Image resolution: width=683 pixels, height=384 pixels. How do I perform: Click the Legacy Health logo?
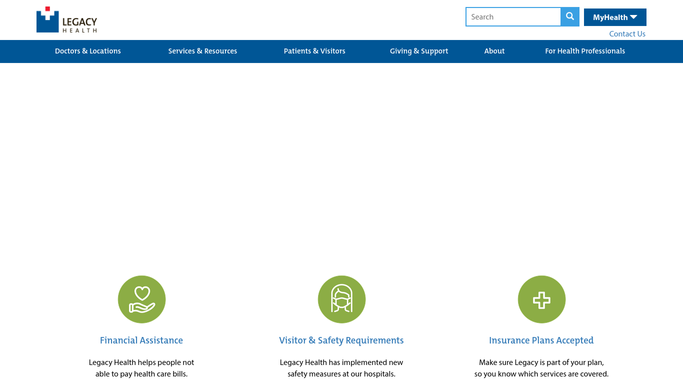(67, 20)
